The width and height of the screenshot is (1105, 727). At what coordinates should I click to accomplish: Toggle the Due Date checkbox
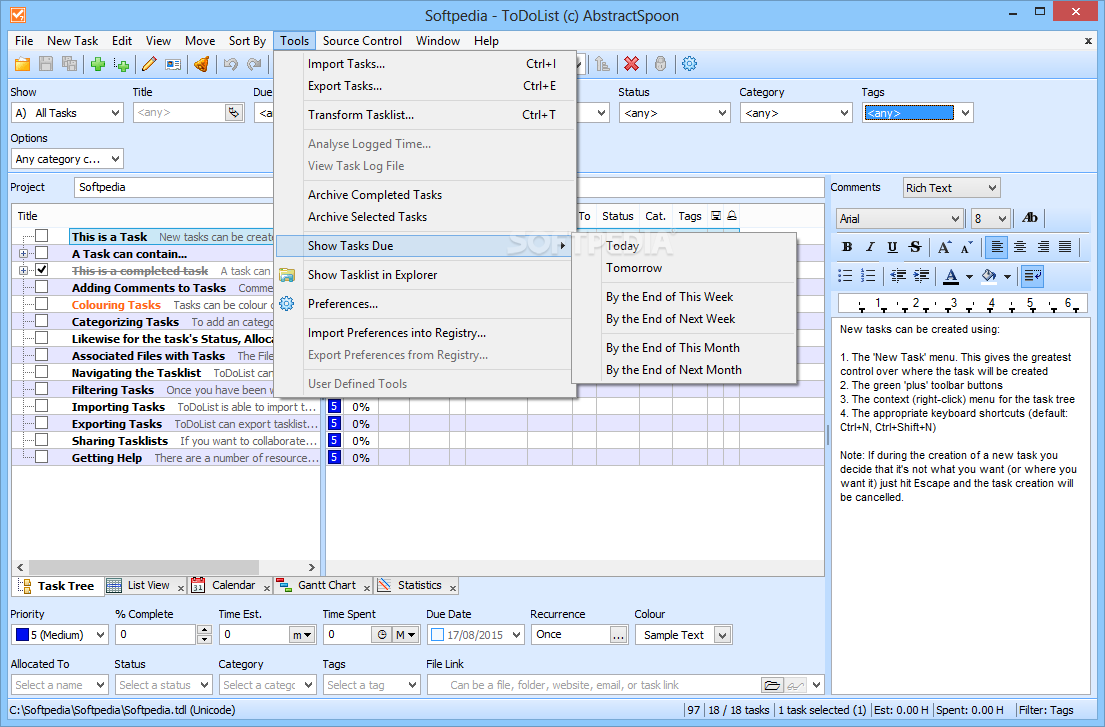438,635
